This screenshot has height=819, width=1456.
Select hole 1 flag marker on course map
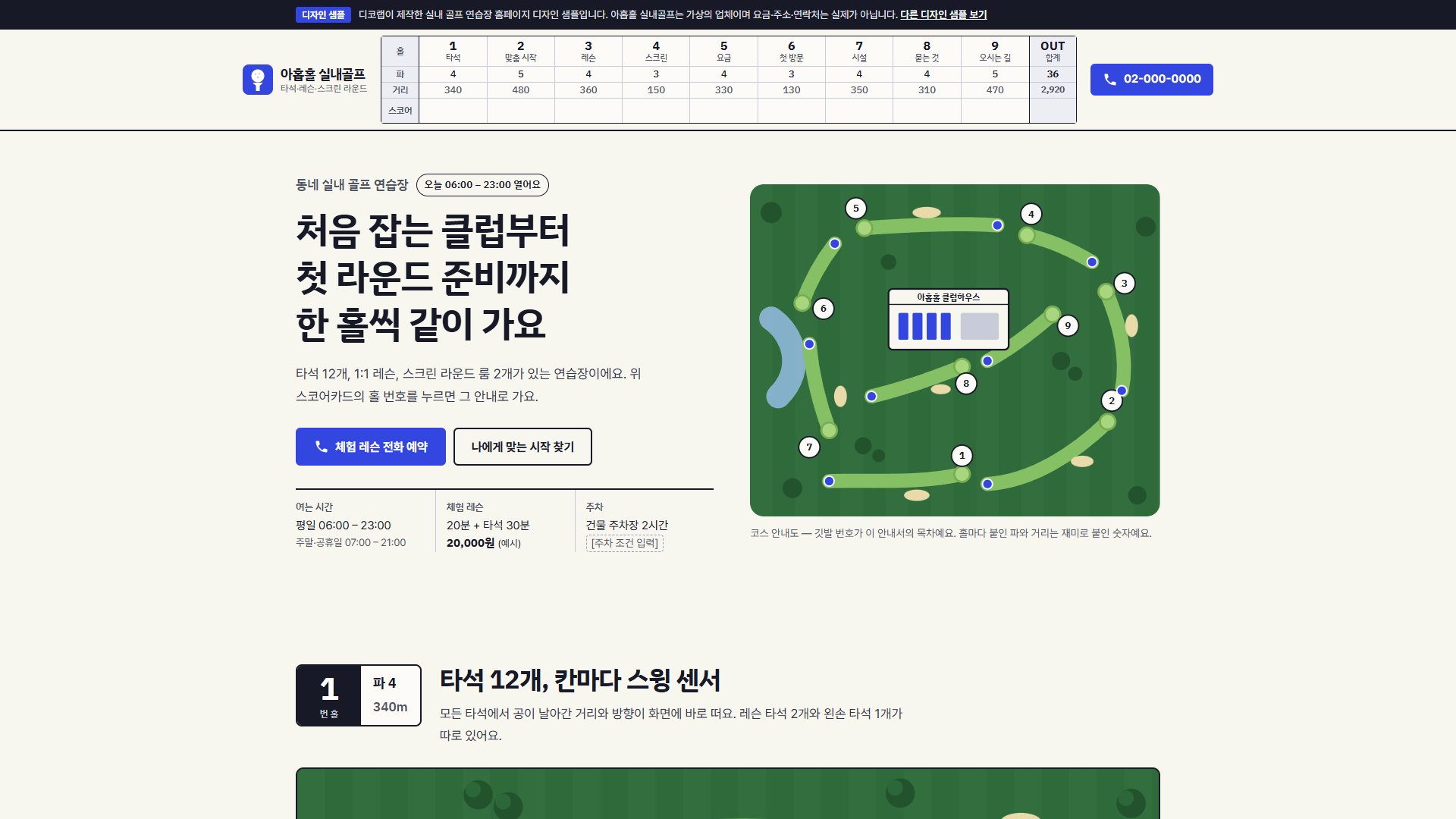pos(962,456)
